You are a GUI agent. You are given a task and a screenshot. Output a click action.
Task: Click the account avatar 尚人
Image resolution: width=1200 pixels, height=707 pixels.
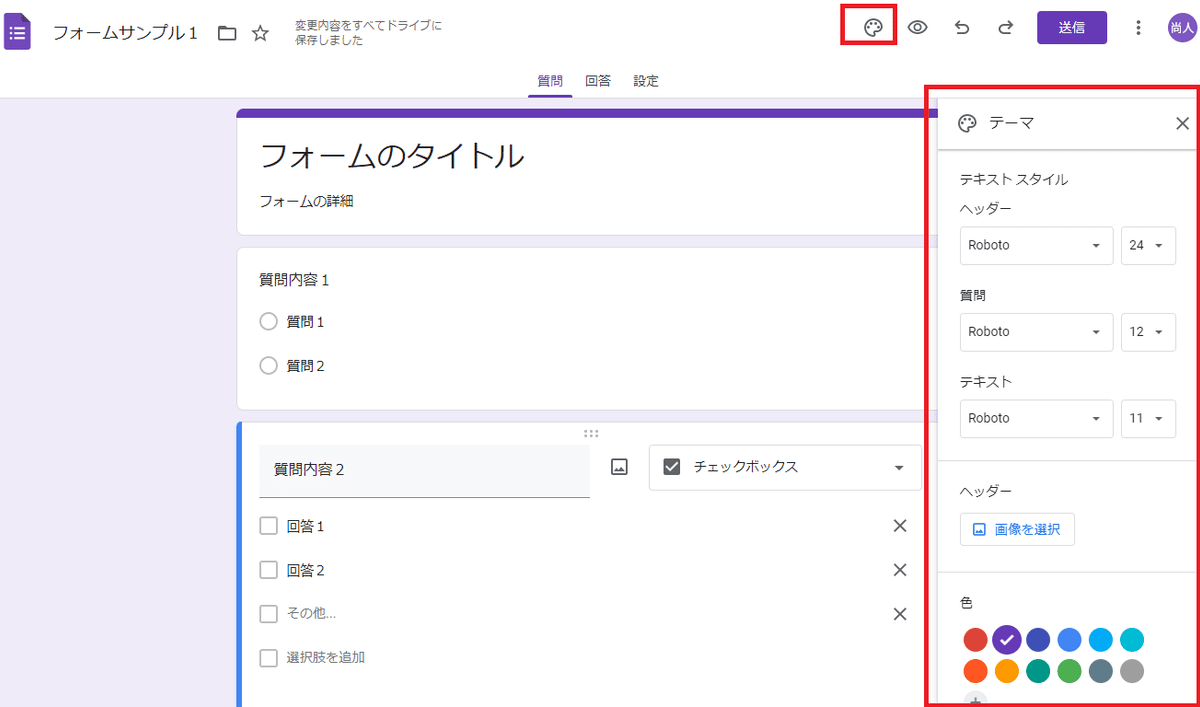[1182, 28]
